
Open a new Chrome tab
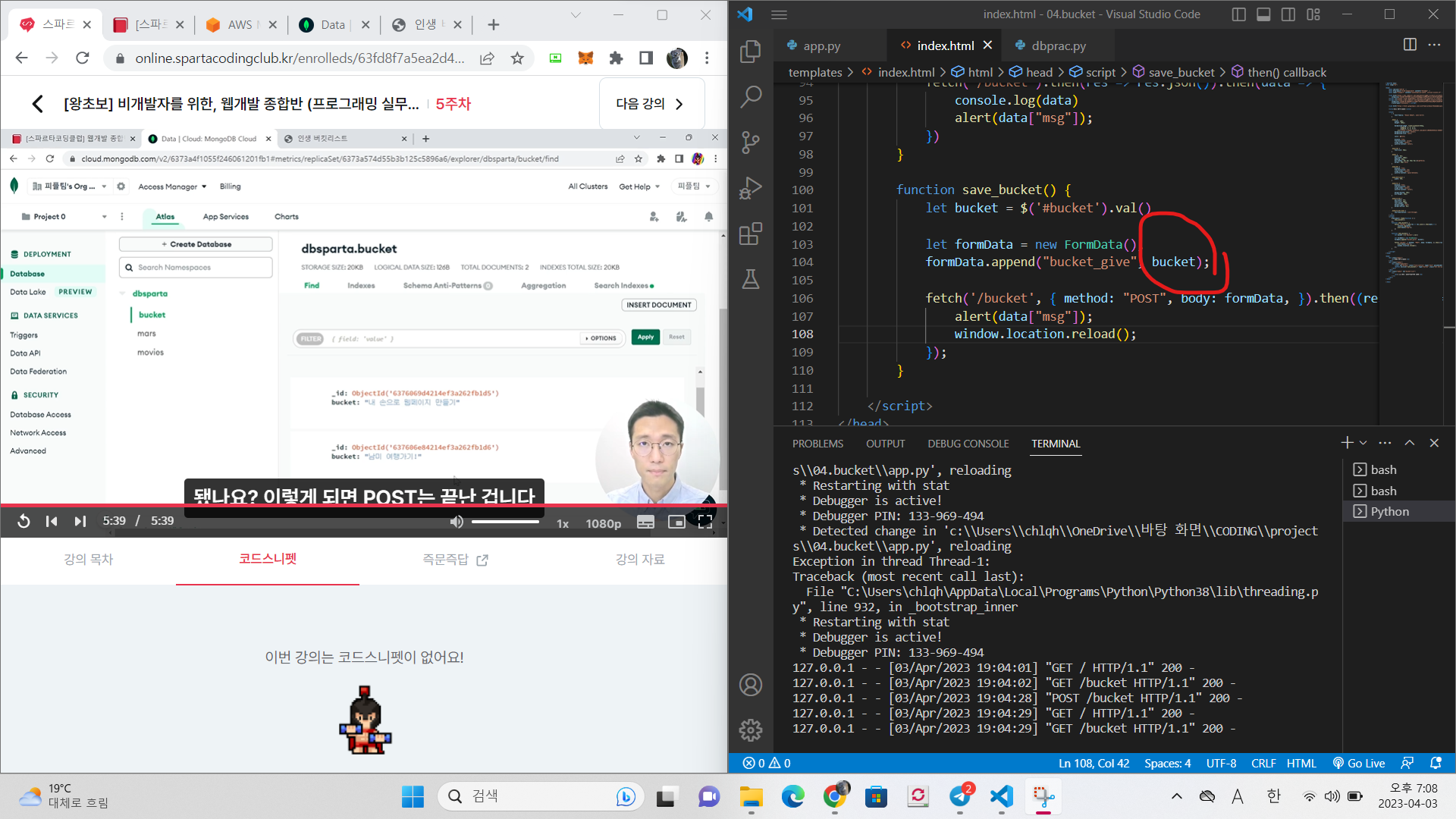pos(494,25)
